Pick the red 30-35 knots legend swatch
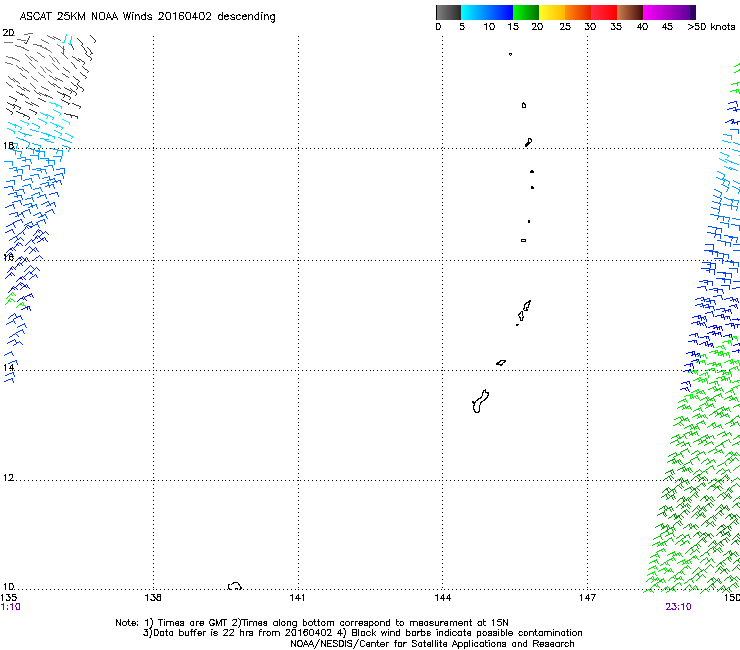 [604, 12]
